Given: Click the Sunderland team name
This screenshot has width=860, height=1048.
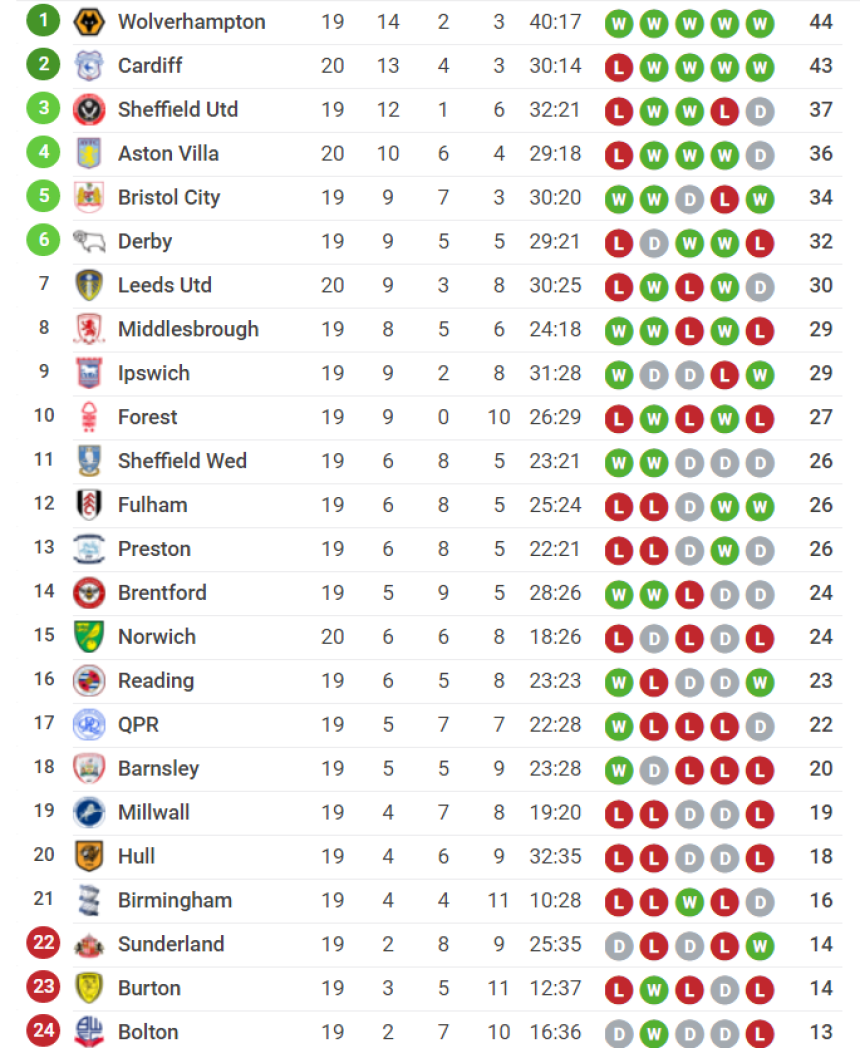Looking at the screenshot, I should (171, 944).
